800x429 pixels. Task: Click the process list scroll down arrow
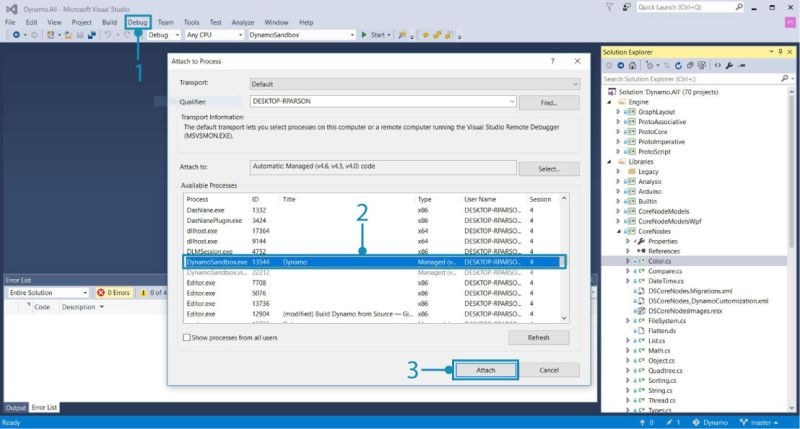pyautogui.click(x=564, y=318)
